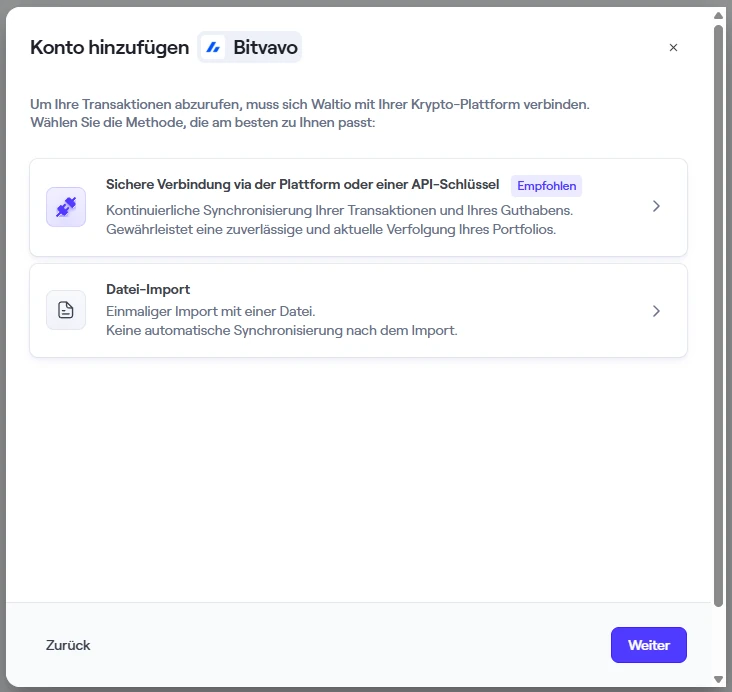Click the 'Konto hinzufügen' dialog title

[110, 48]
